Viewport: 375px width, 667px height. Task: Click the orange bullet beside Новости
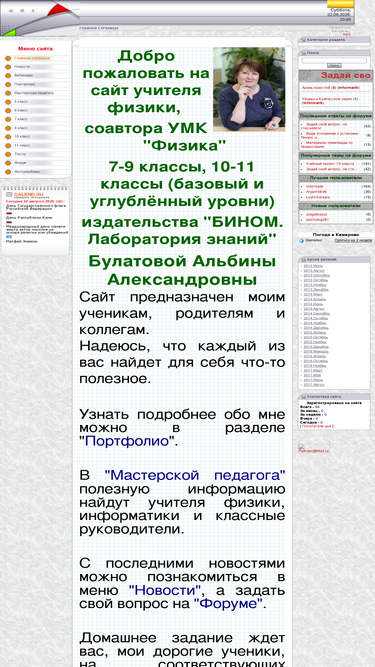(x=8, y=67)
